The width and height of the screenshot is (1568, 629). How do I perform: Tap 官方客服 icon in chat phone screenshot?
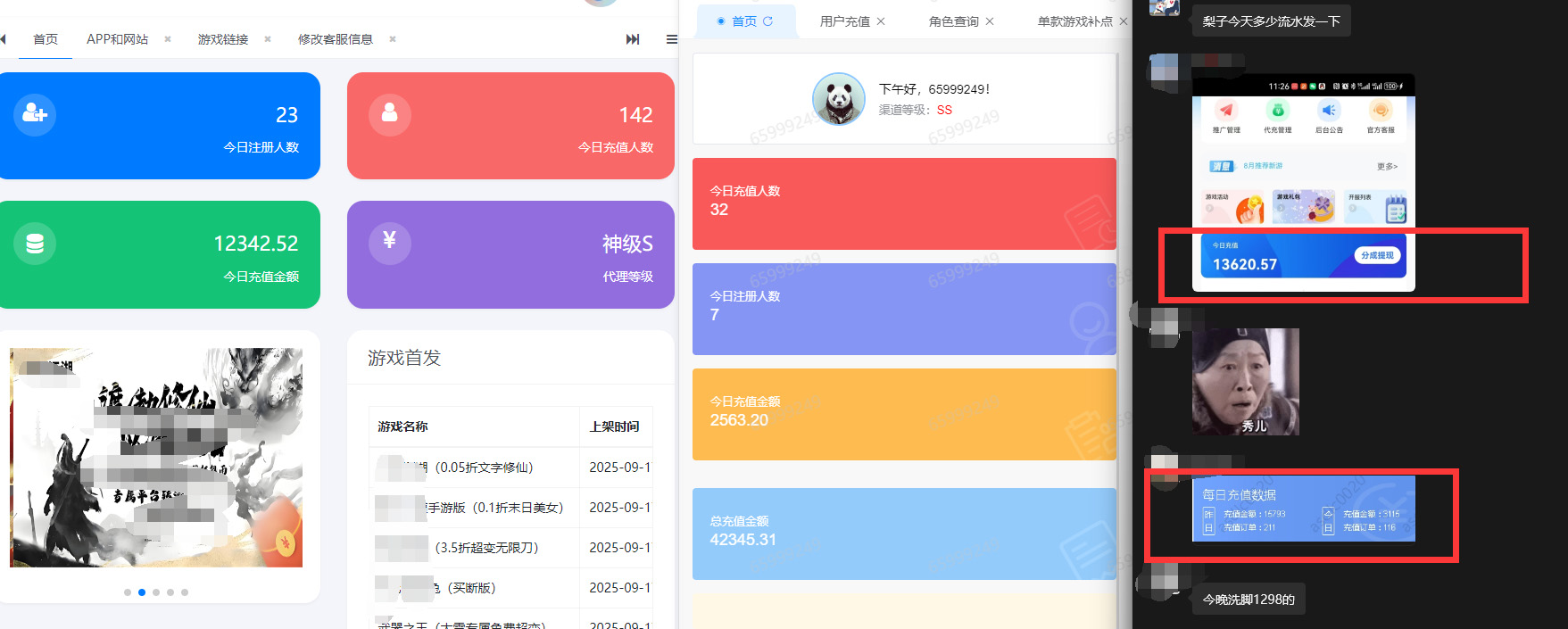tap(1381, 111)
